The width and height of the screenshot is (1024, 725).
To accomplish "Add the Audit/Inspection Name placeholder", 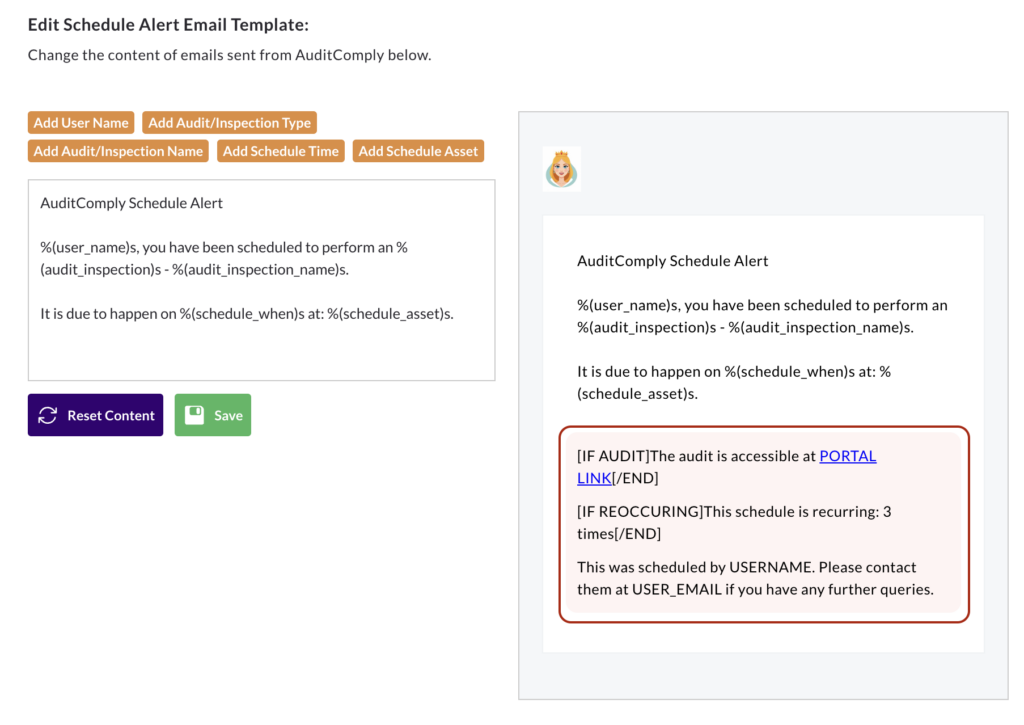I will pos(118,151).
